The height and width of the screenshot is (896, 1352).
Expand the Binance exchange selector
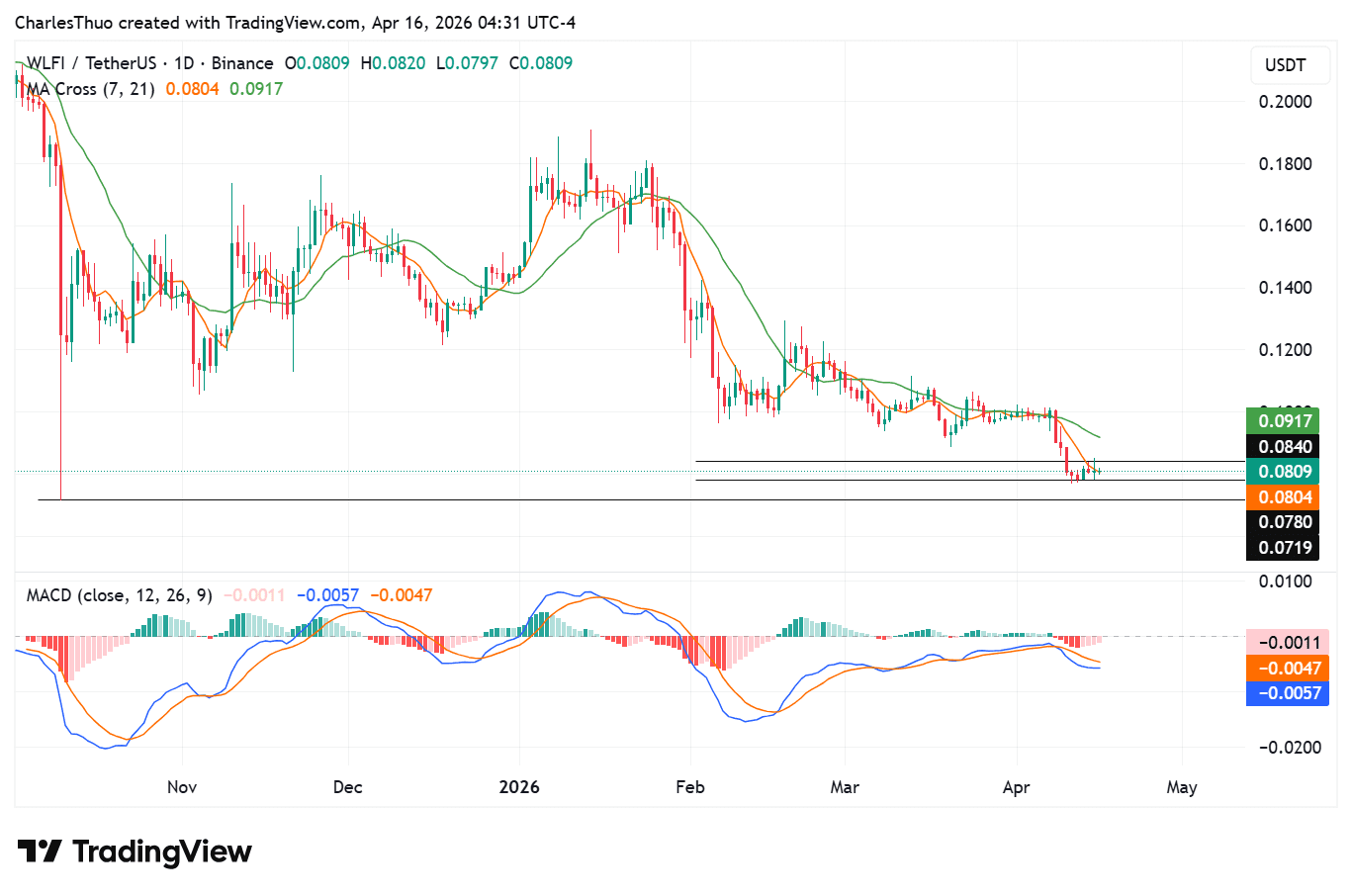241,62
